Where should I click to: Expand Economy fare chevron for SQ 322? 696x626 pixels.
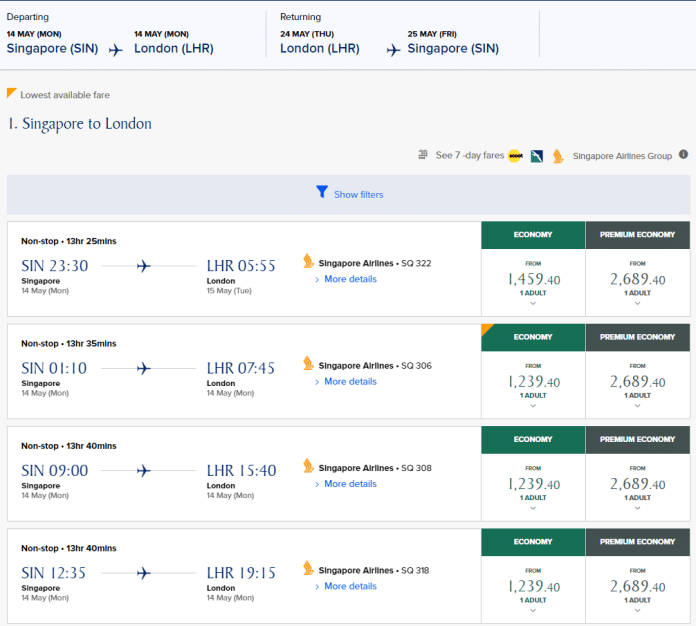pos(533,304)
